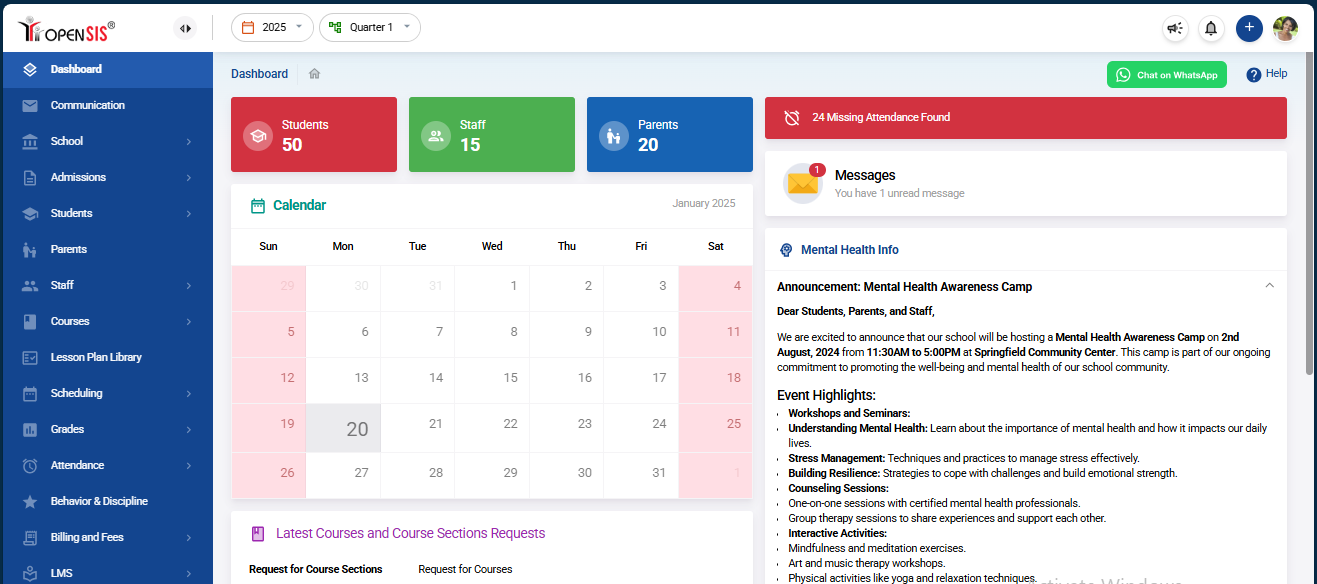Open the Attendance sidebar icon
This screenshot has height=584, width=1317.
pos(29,465)
